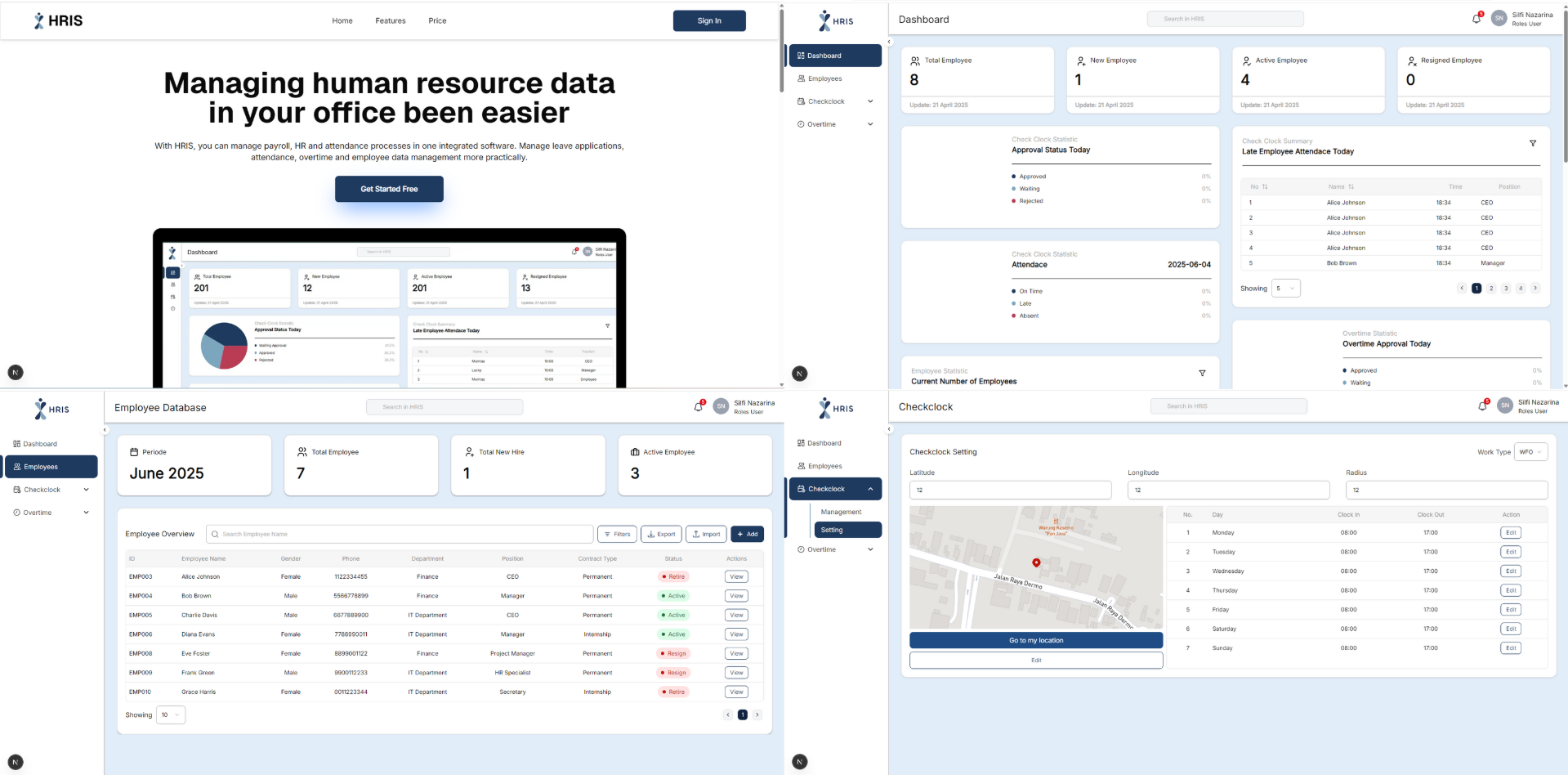Click the red location pin on map
Image resolution: width=1568 pixels, height=775 pixels.
[x=1036, y=562]
